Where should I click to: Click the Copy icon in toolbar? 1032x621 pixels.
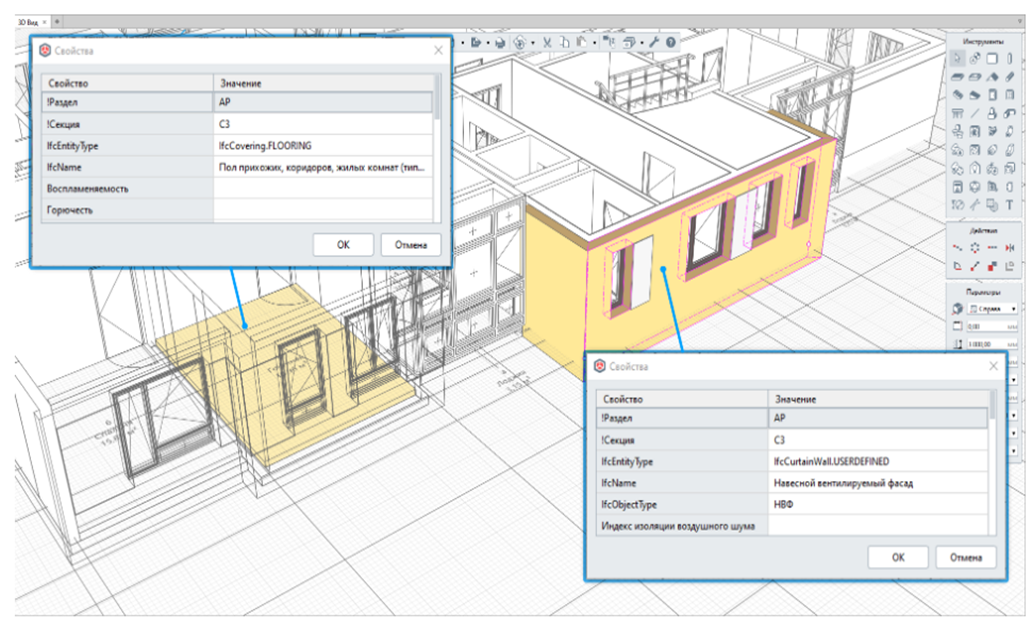[x=564, y=43]
